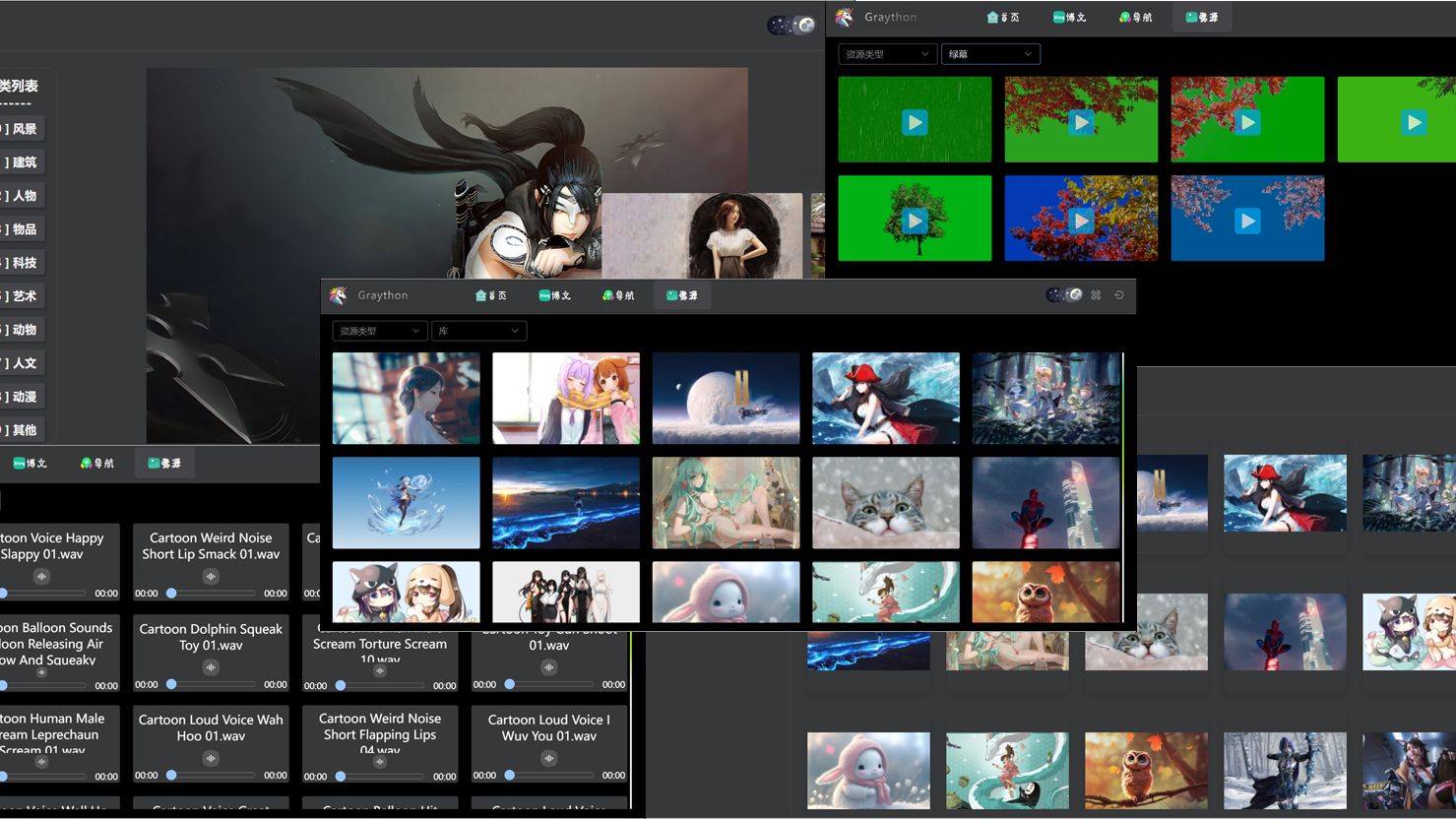
Task: Open 资源类型 dropdown in the front window
Action: click(x=379, y=331)
